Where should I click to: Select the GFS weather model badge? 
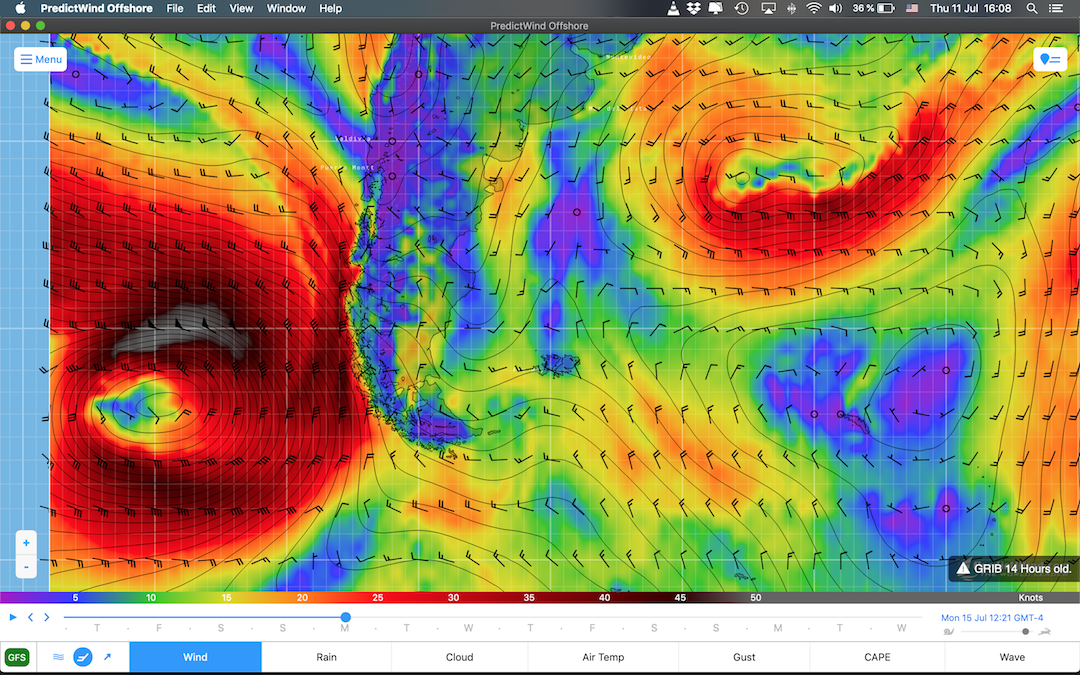[17, 657]
